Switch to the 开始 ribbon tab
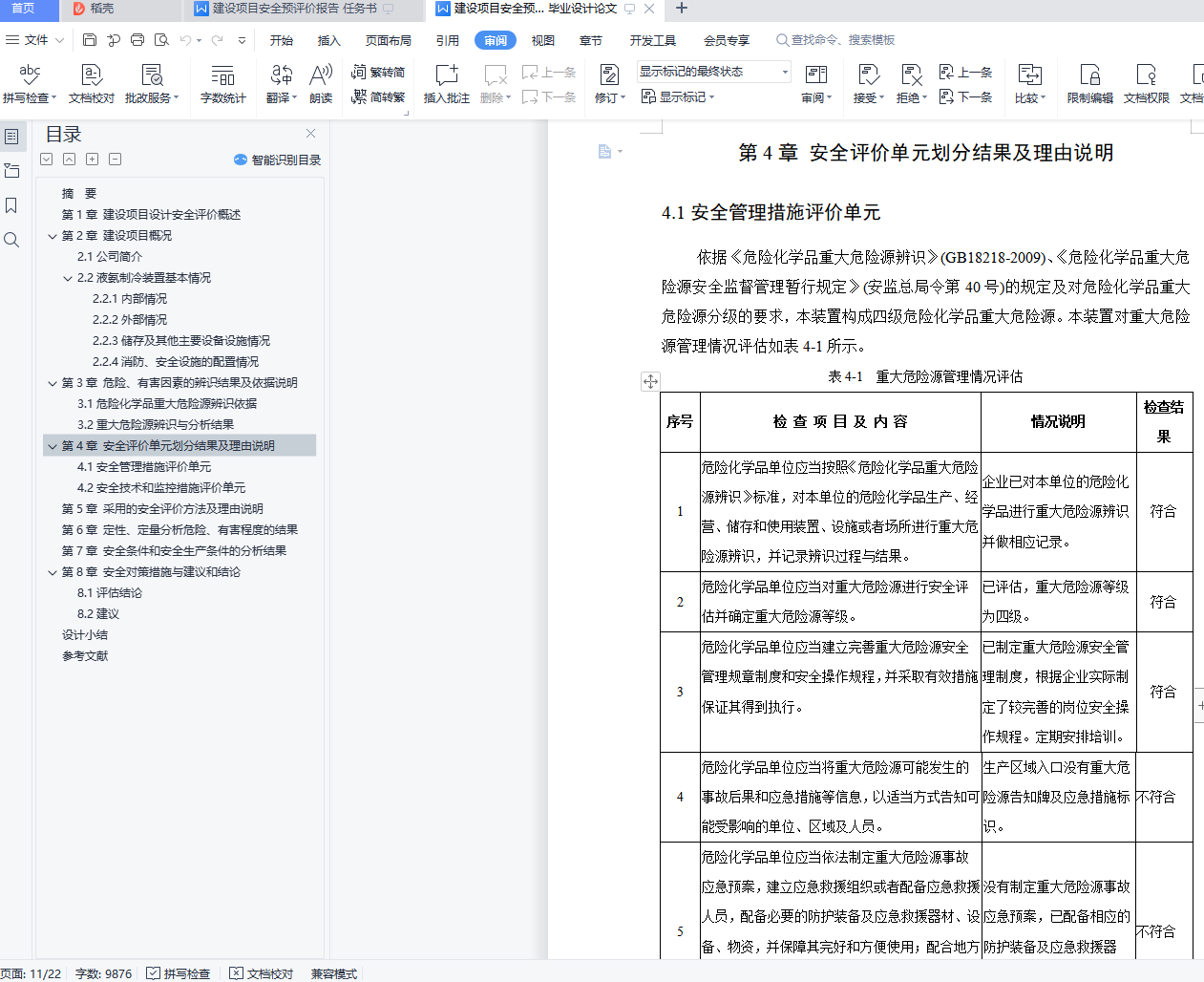Screen dimensions: 1204x982 (x=282, y=40)
